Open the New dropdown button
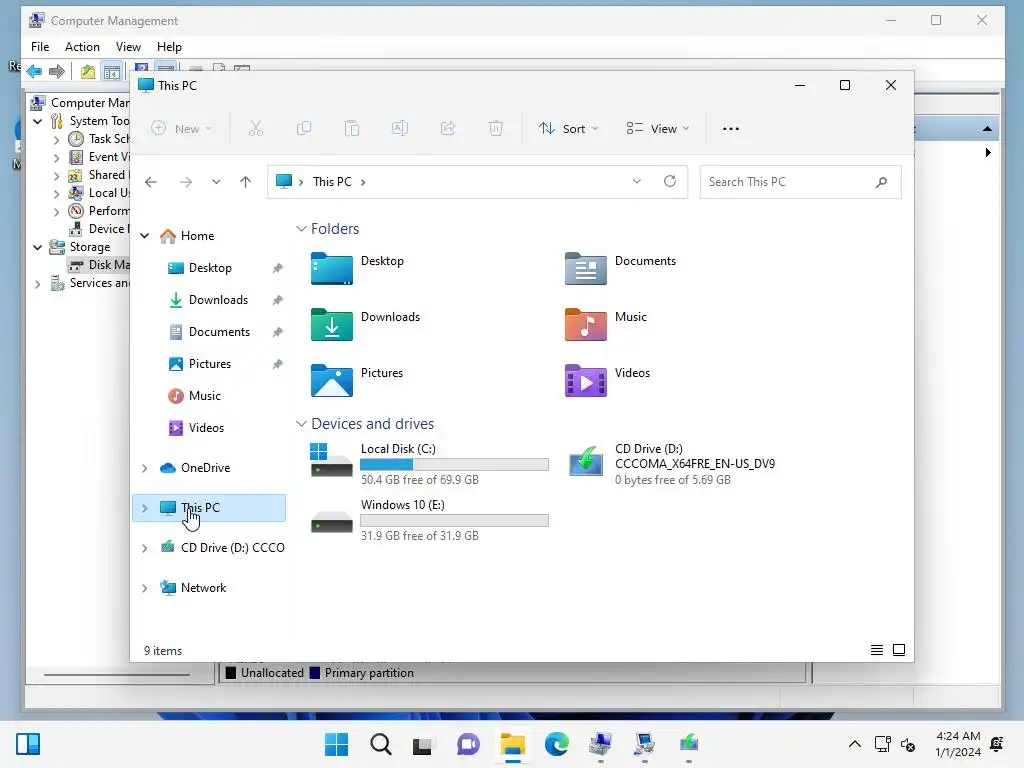Image resolution: width=1024 pixels, height=768 pixels. 182,129
